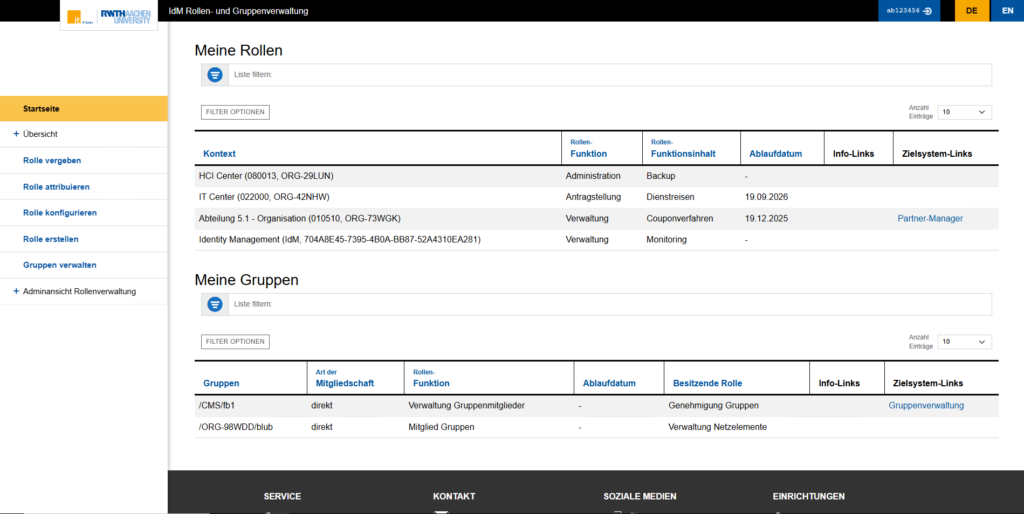Expand the Übersicht menu item
This screenshot has height=514, width=1024.
[x=16, y=134]
